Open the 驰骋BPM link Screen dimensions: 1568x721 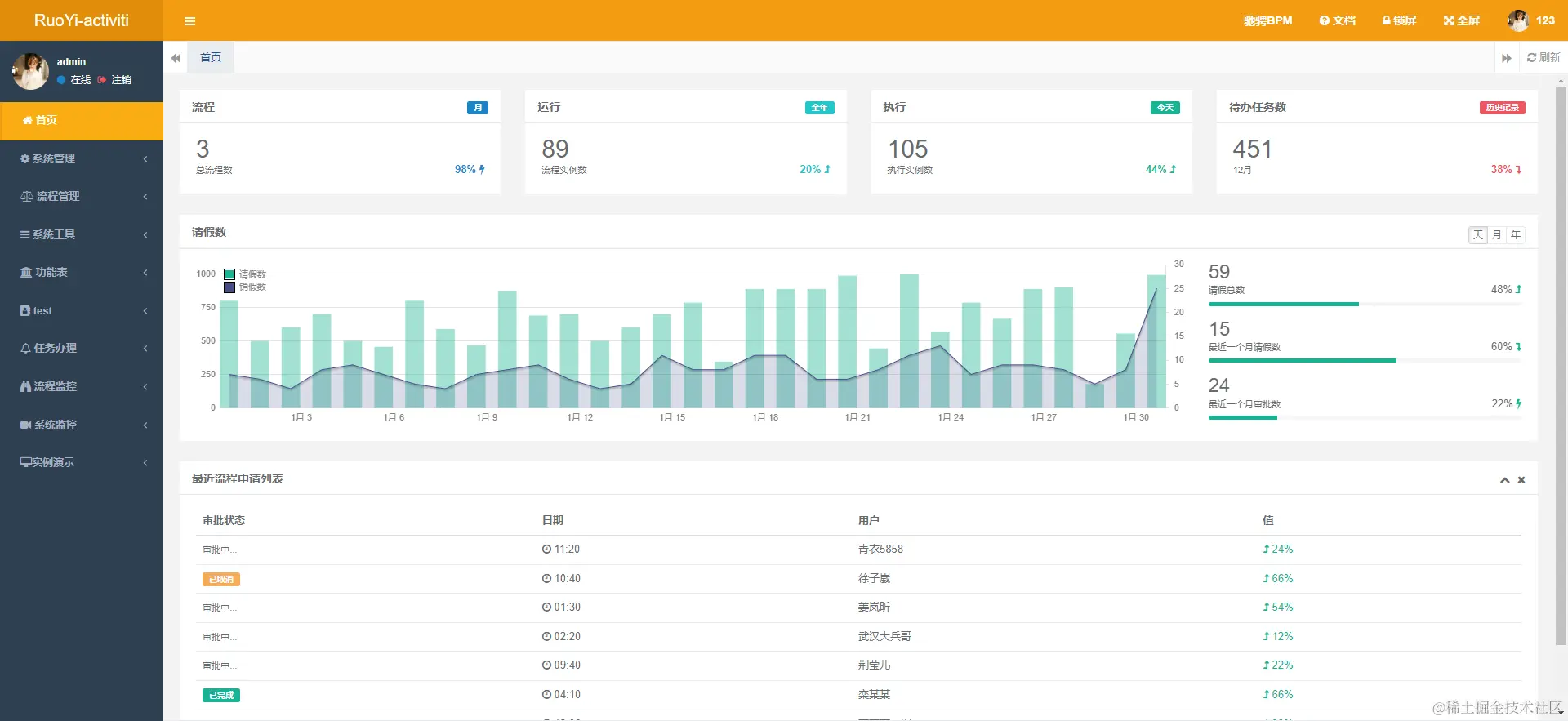1267,20
